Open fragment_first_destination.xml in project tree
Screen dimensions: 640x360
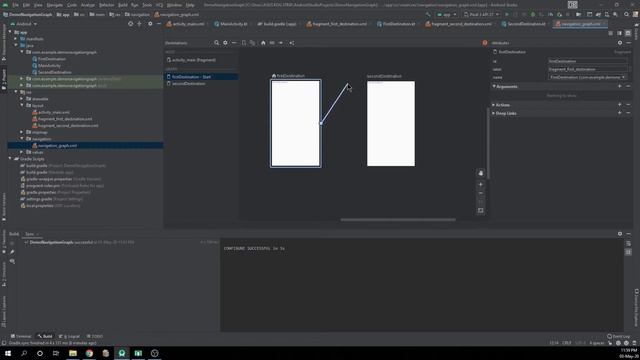pyautogui.click(x=65, y=119)
